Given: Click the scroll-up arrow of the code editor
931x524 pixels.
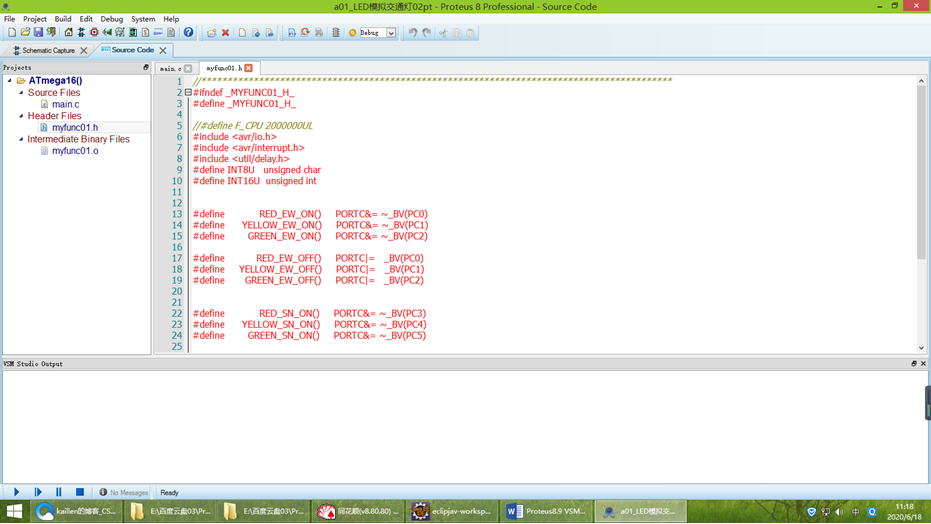Looking at the screenshot, I should [922, 81].
